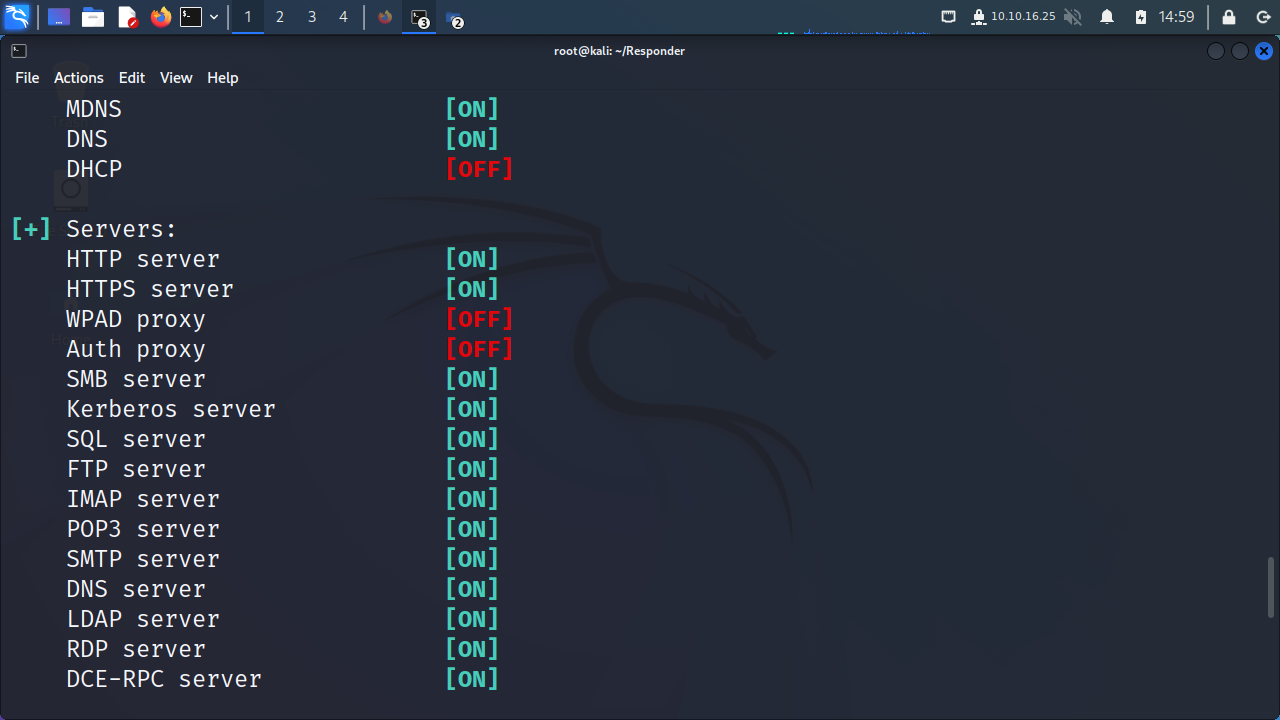Click the terminal window title icon
1280x720 pixels.
point(19,51)
